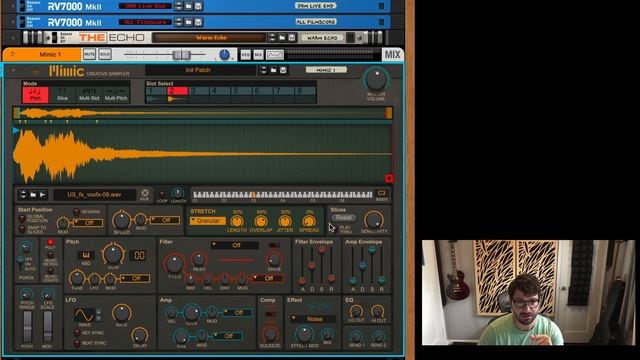This screenshot has width=640, height=360.
Task: Play the loaded sample preview
Action: (42, 195)
